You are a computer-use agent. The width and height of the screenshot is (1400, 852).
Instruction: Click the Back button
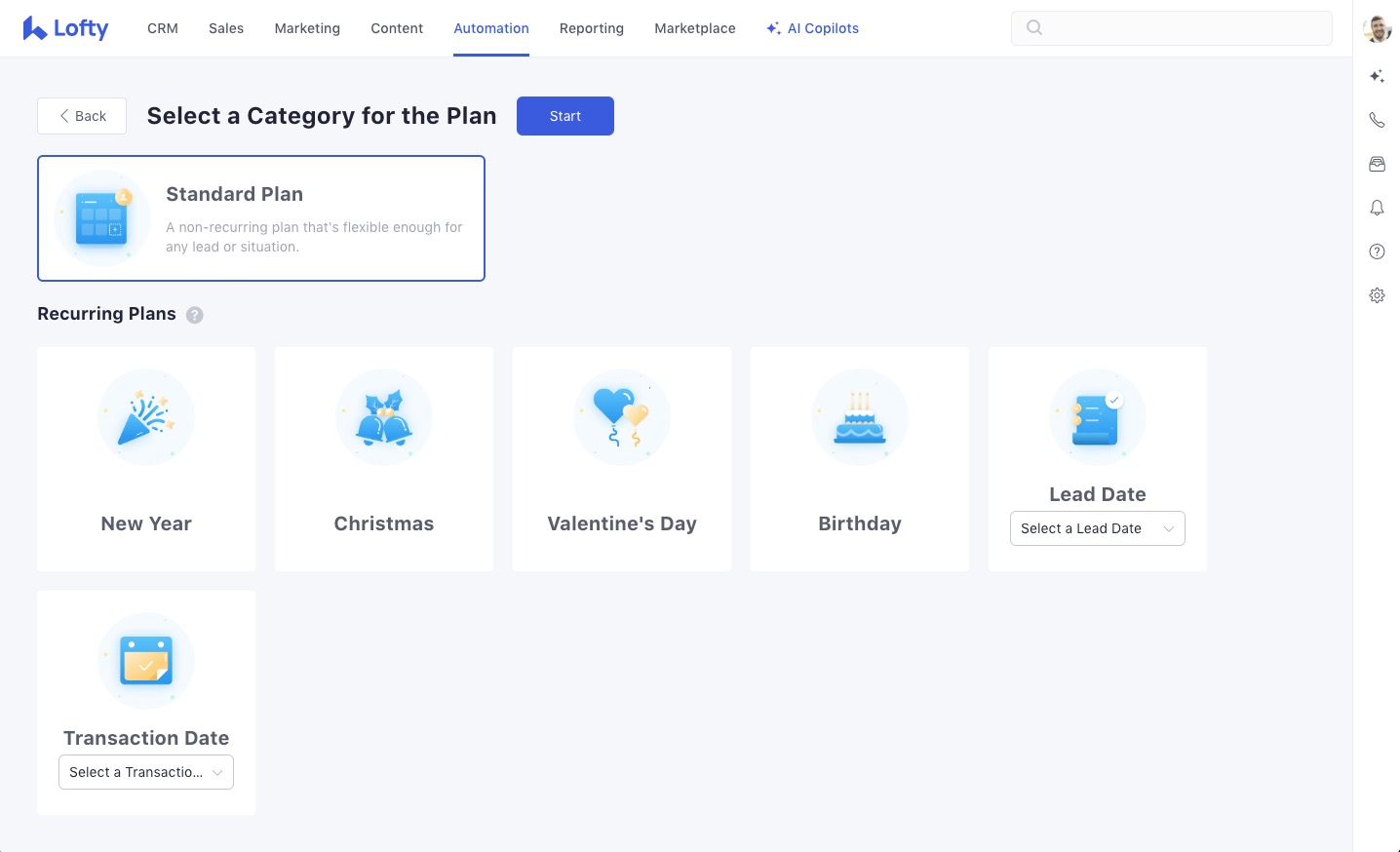pos(82,116)
